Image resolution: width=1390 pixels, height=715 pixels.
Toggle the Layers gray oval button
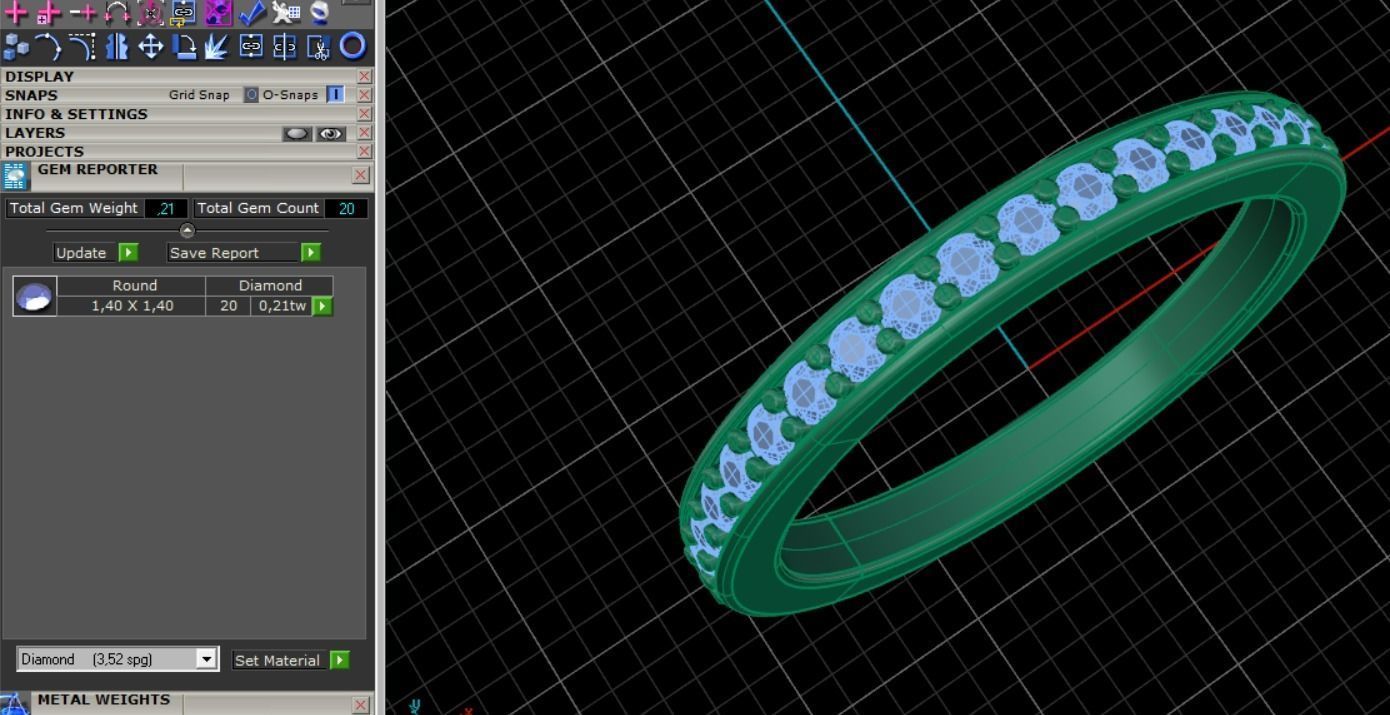(297, 133)
